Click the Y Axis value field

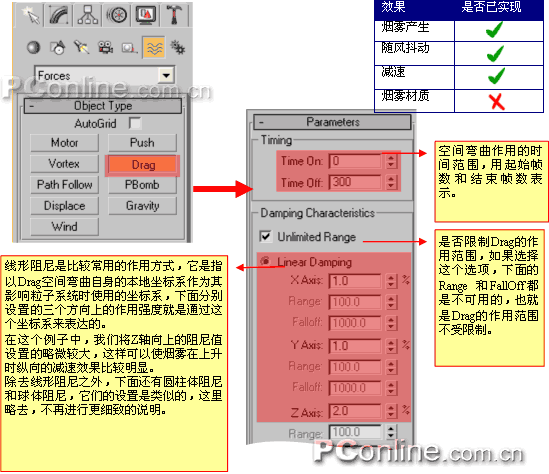(355, 346)
